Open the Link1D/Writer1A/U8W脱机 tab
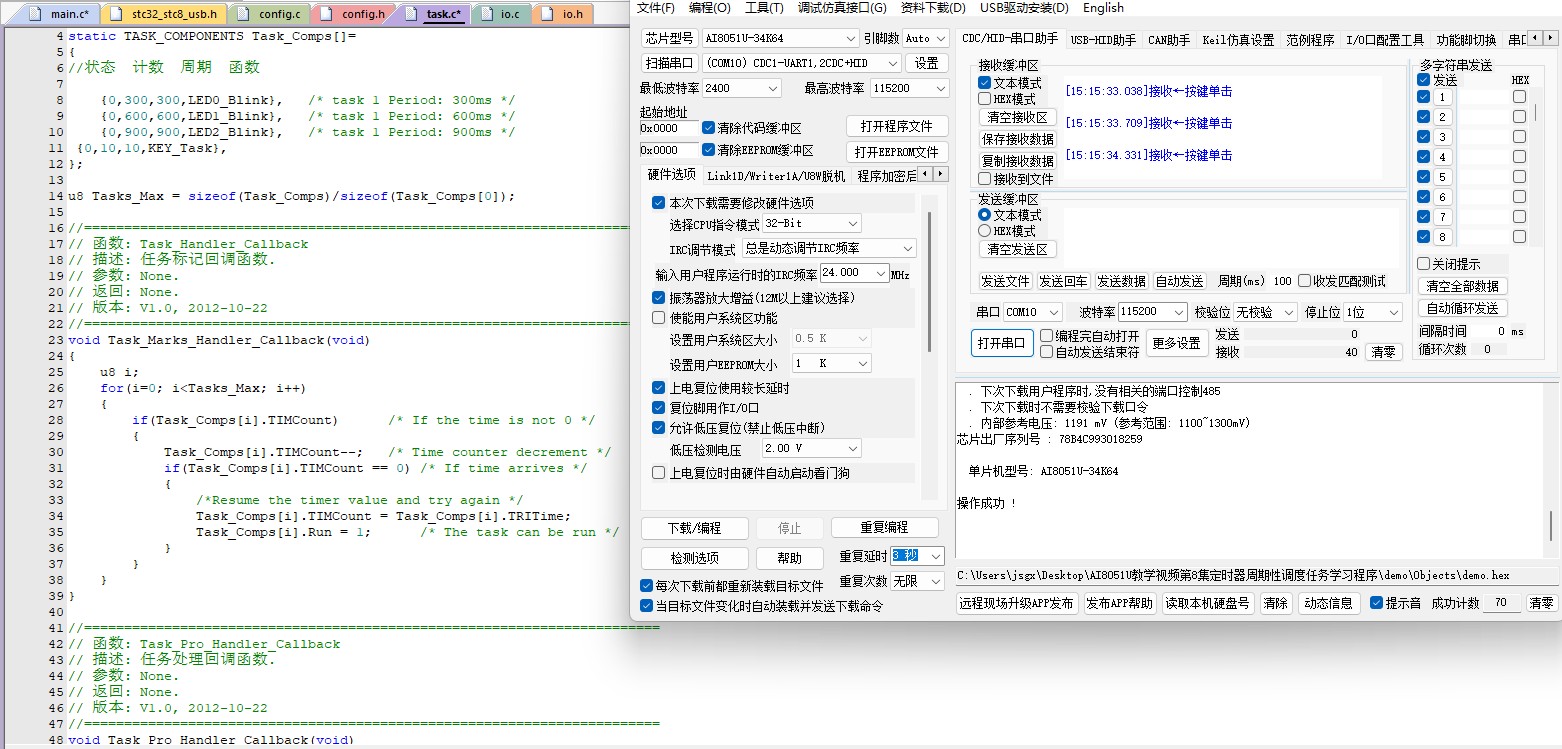This screenshot has width=1562, height=749. click(x=776, y=176)
